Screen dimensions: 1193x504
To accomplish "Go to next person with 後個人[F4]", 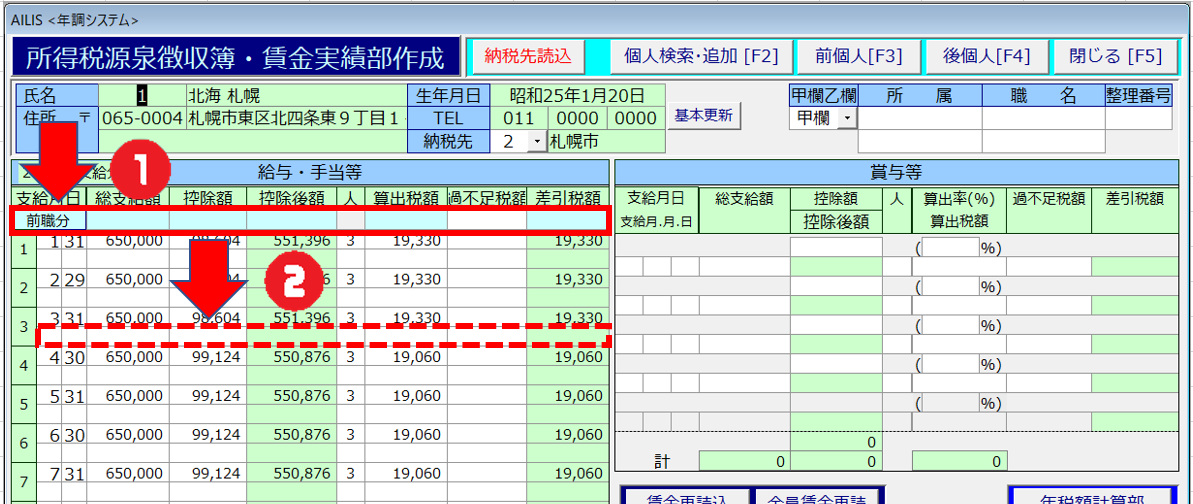I will (x=985, y=56).
